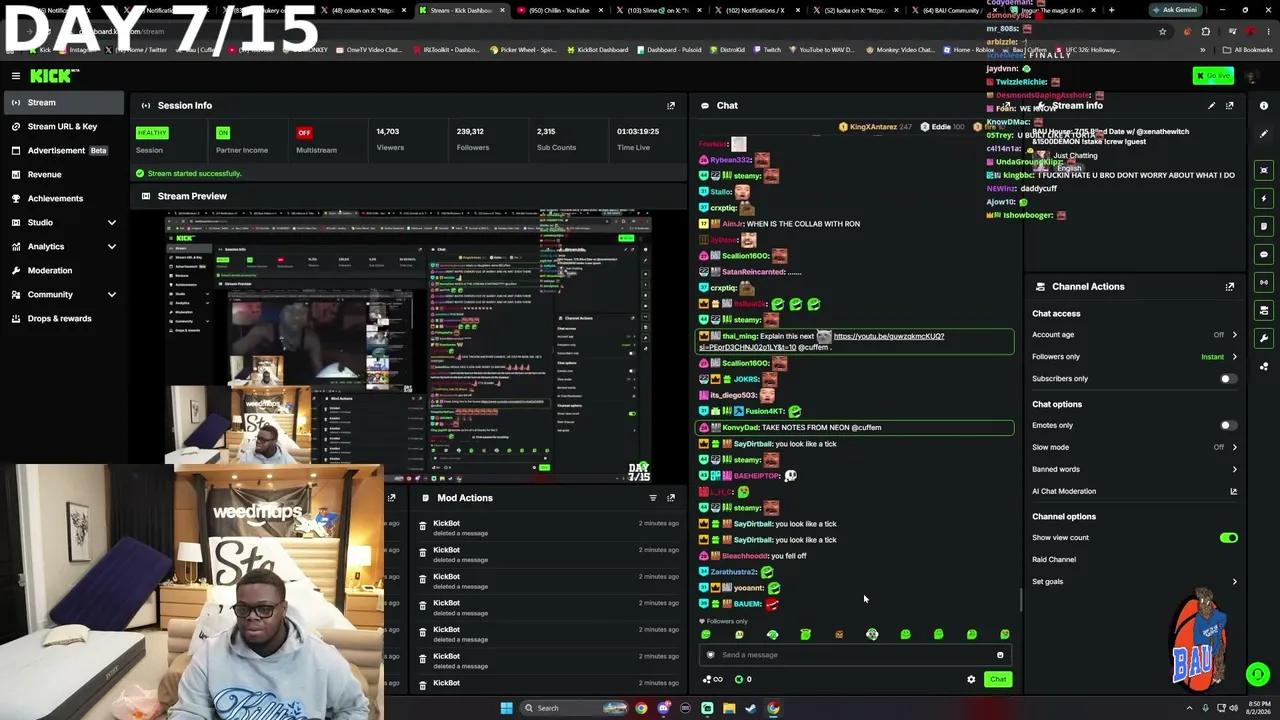The image size is (1280, 720).
Task: Open Drops & rewards page
Action: (x=64, y=319)
